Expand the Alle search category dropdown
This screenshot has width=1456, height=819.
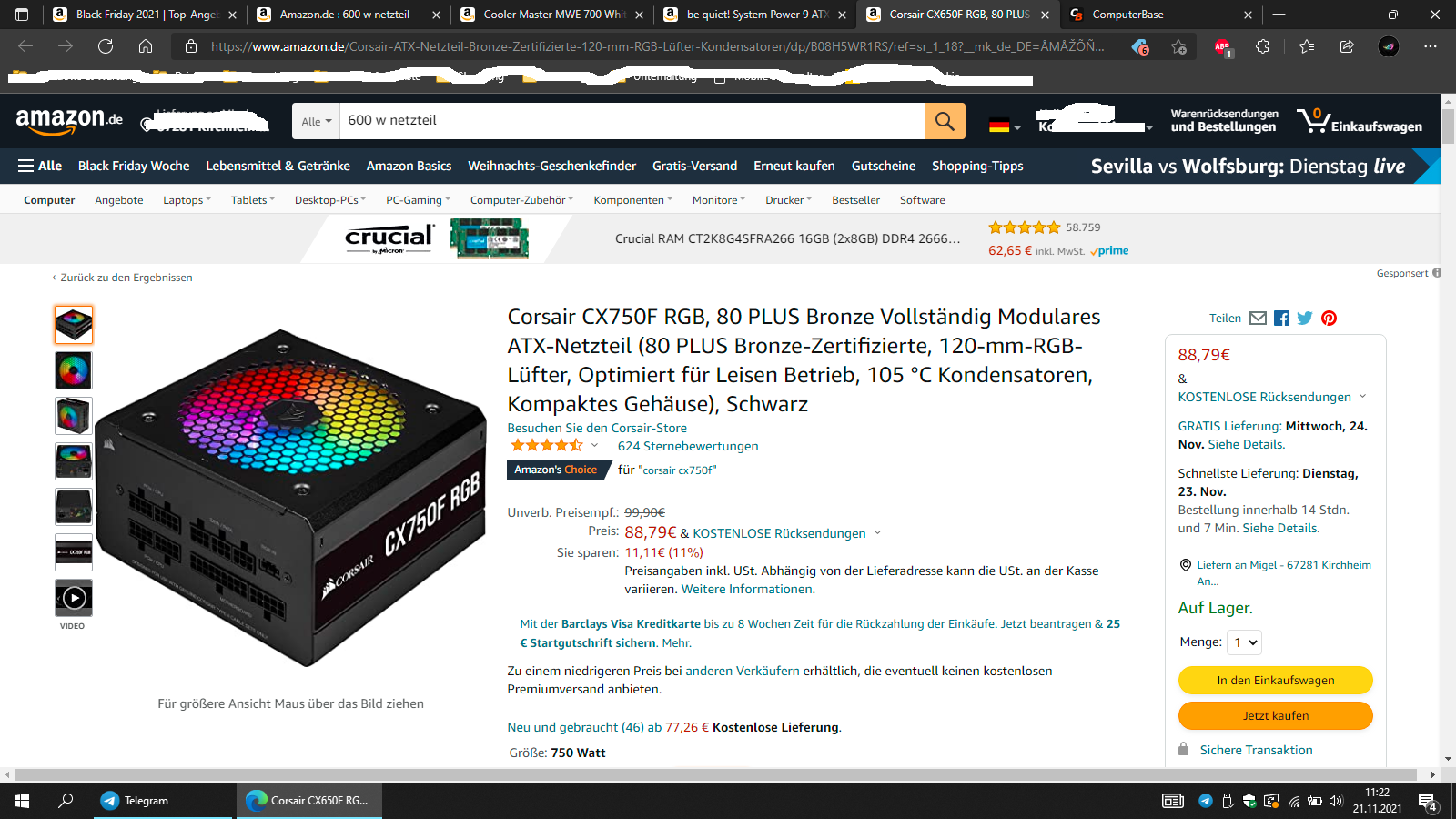316,121
